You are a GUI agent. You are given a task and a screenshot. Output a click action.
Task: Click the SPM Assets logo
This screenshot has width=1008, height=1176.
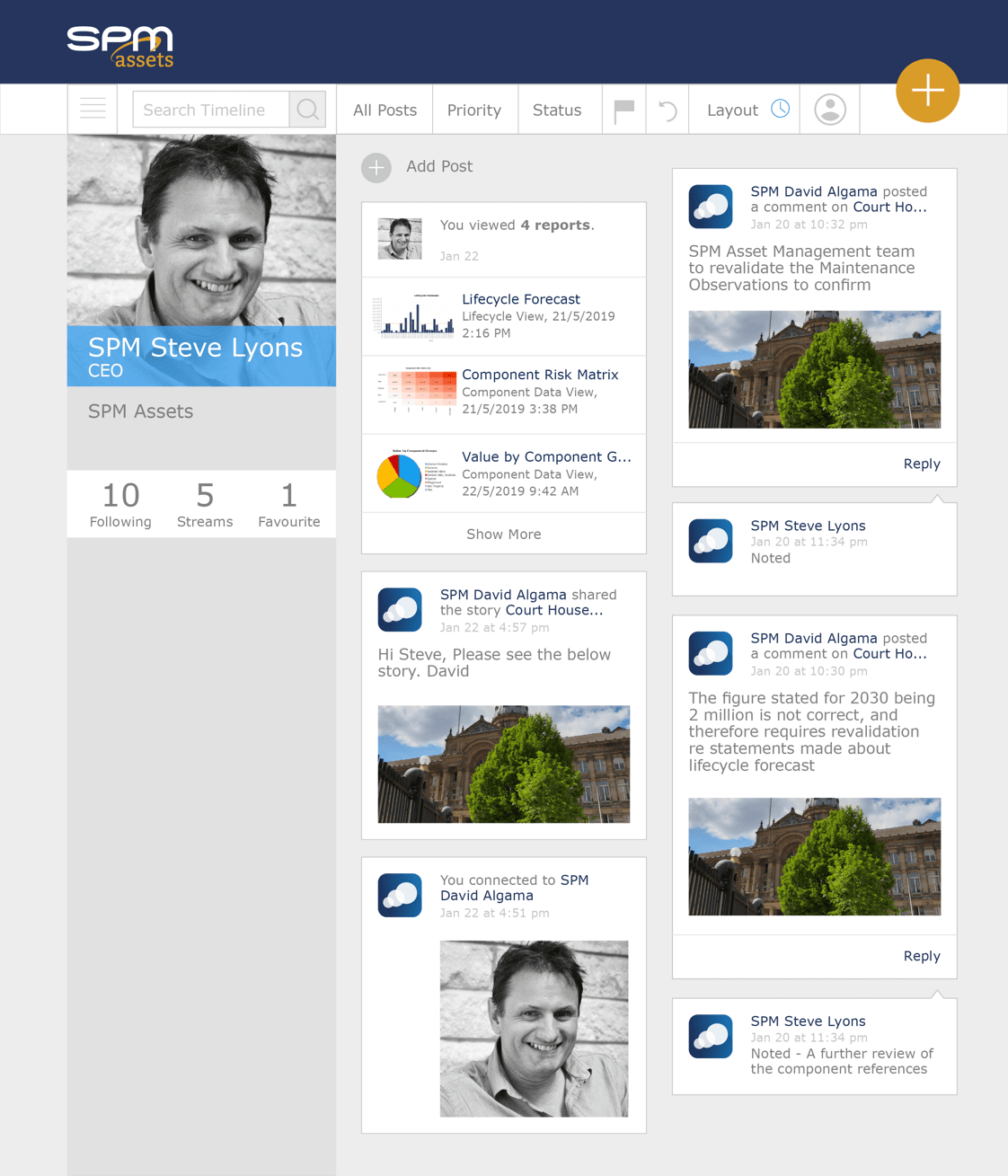pos(120,47)
